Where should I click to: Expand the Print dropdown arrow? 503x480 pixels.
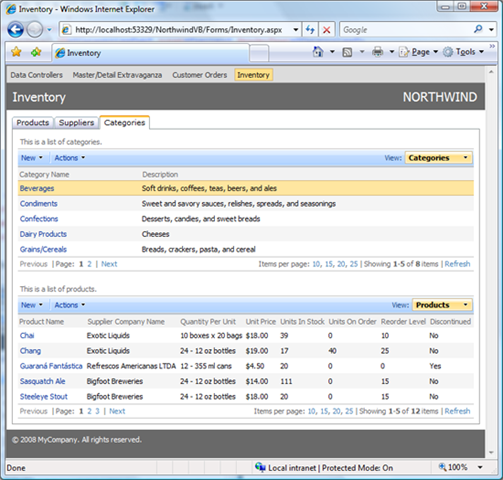392,52
